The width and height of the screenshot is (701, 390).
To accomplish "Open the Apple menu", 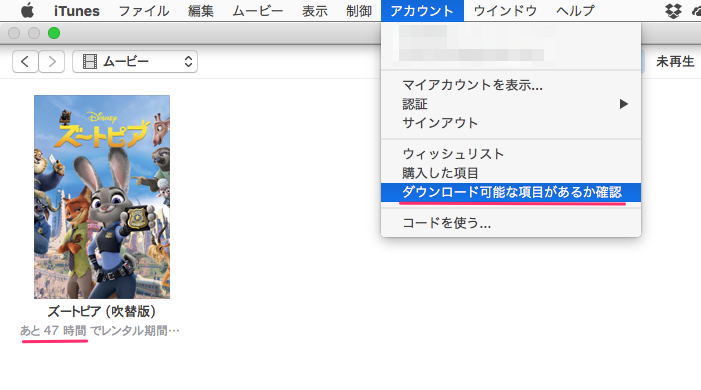I will [x=27, y=10].
